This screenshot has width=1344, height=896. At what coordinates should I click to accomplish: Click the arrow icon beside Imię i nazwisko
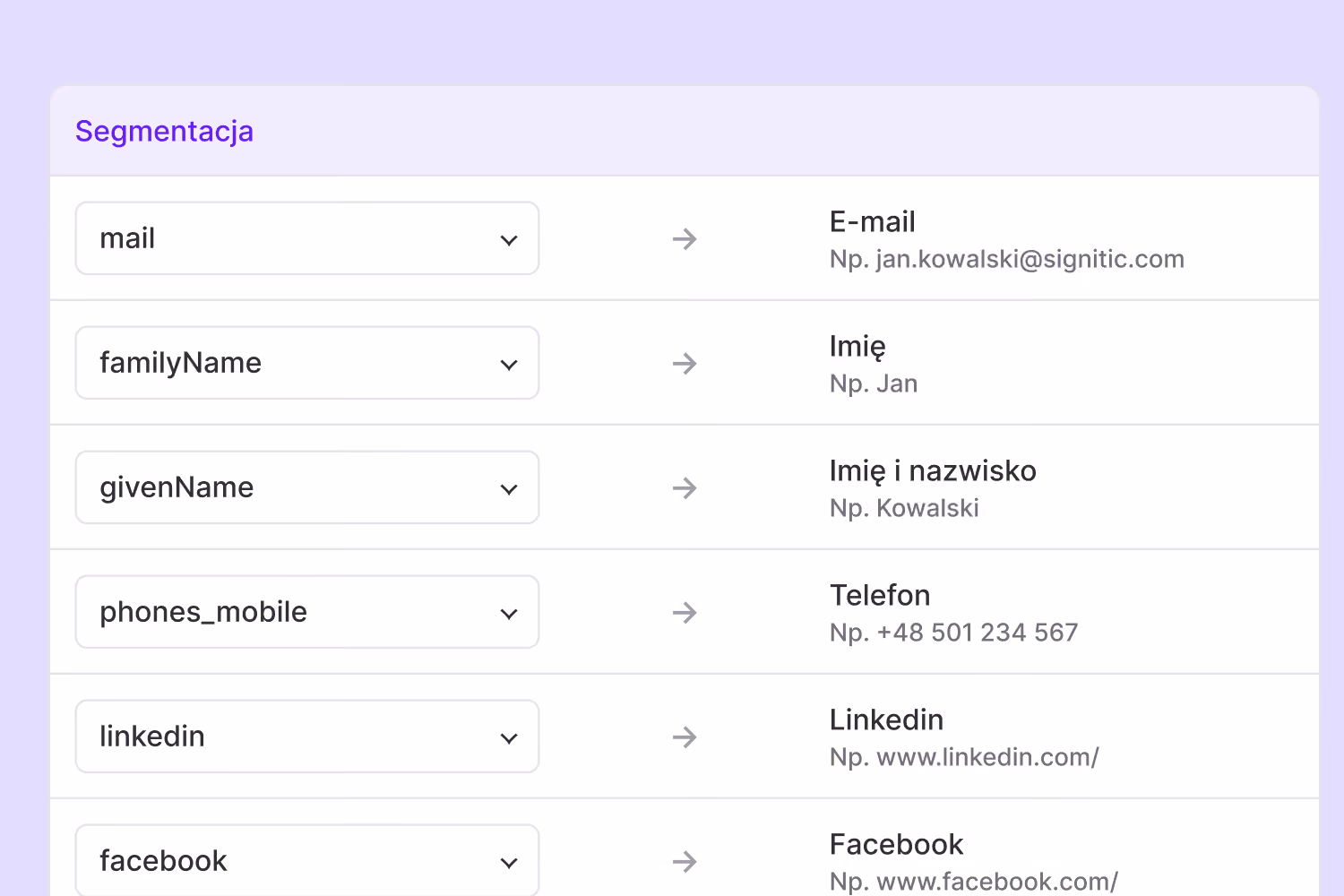[x=685, y=488]
